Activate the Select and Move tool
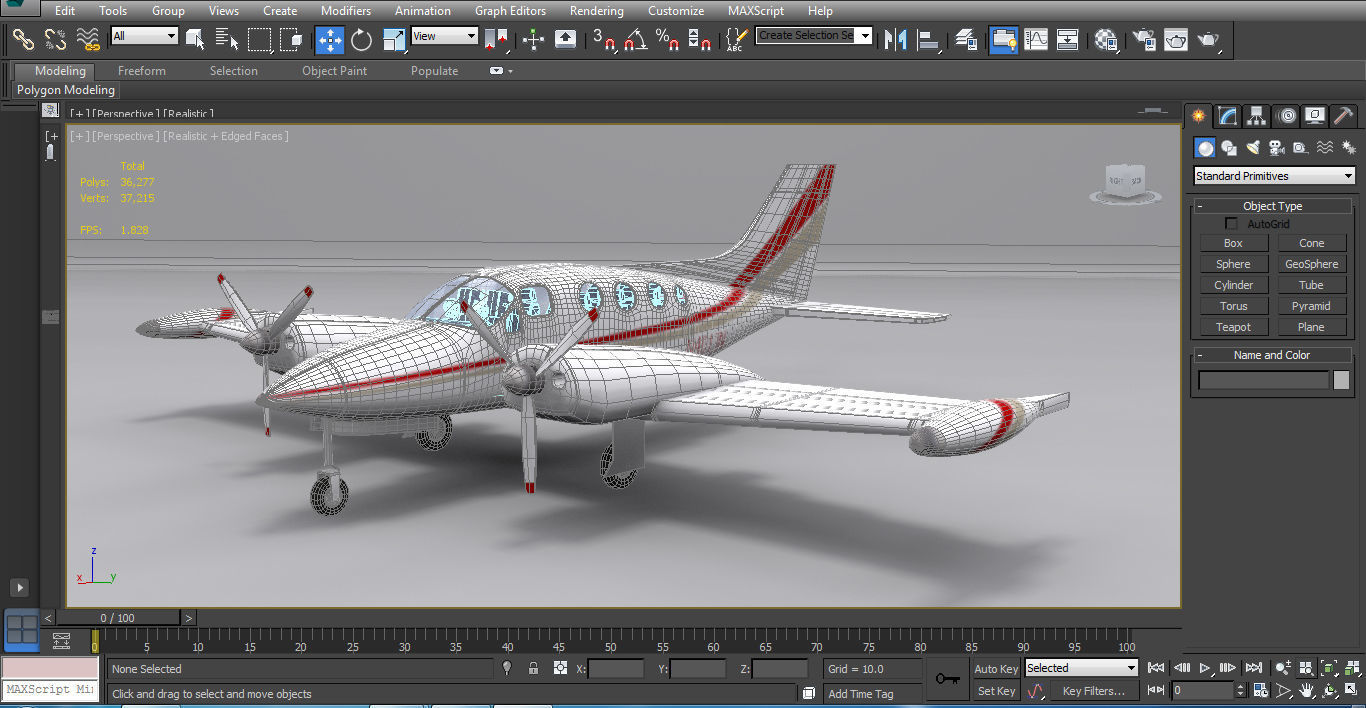The width and height of the screenshot is (1366, 708). coord(329,40)
